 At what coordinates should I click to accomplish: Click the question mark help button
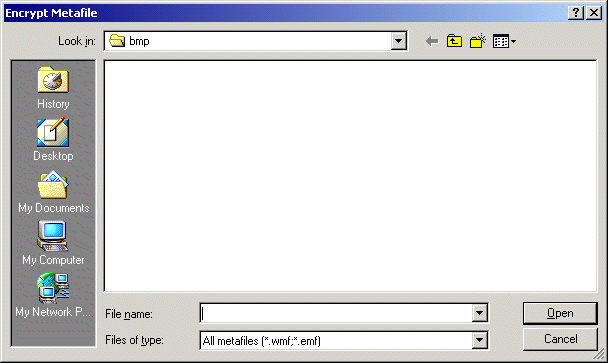click(576, 13)
